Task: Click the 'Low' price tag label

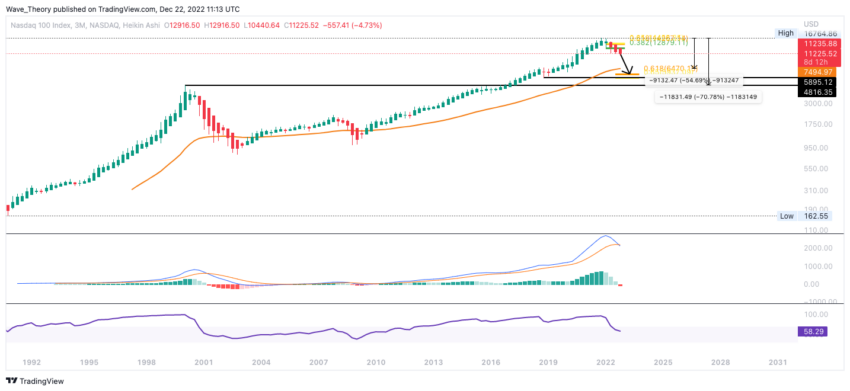Action: [x=787, y=216]
